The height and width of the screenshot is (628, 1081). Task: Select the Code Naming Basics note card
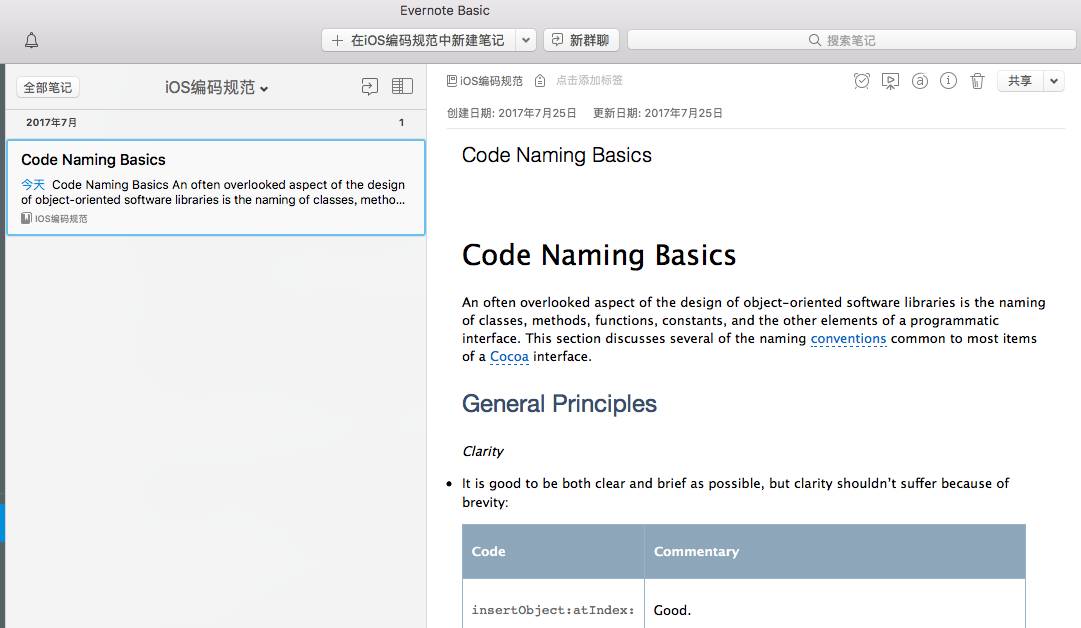(x=215, y=187)
